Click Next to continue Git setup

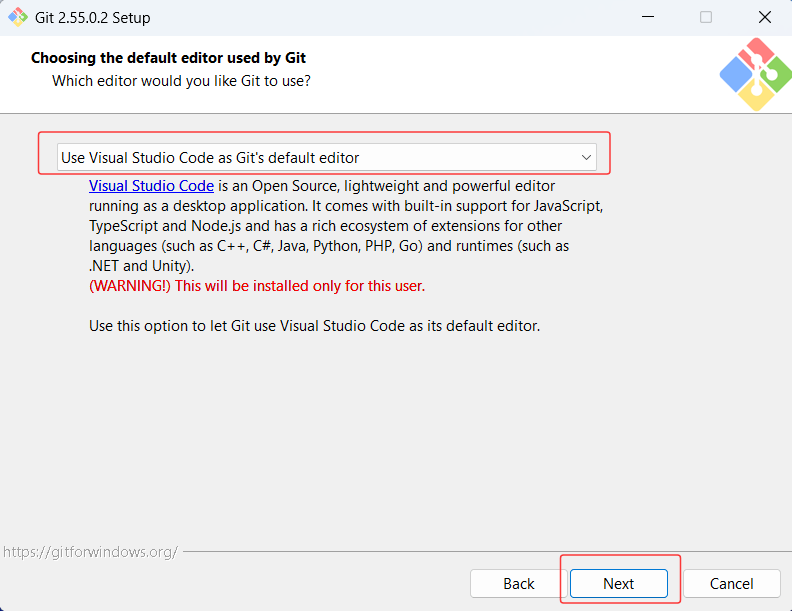[x=619, y=584]
